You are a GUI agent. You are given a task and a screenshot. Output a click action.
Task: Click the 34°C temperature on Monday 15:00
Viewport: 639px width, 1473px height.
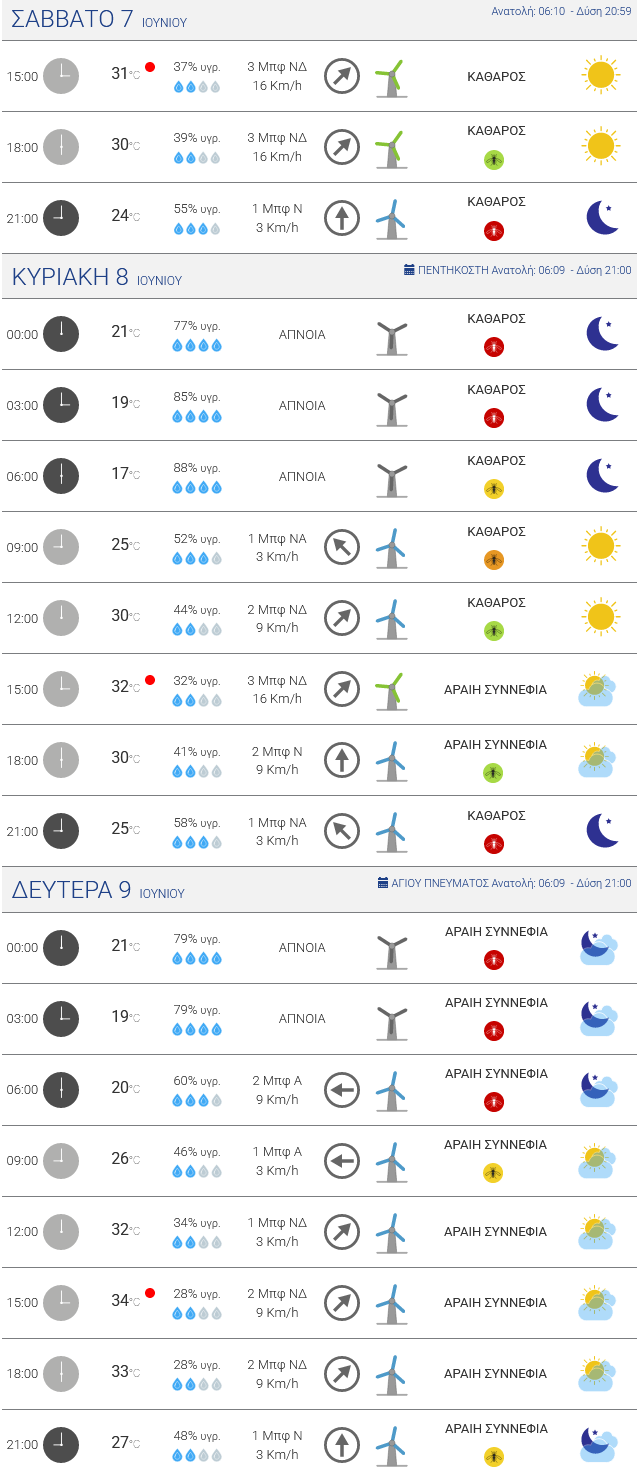pos(124,1301)
